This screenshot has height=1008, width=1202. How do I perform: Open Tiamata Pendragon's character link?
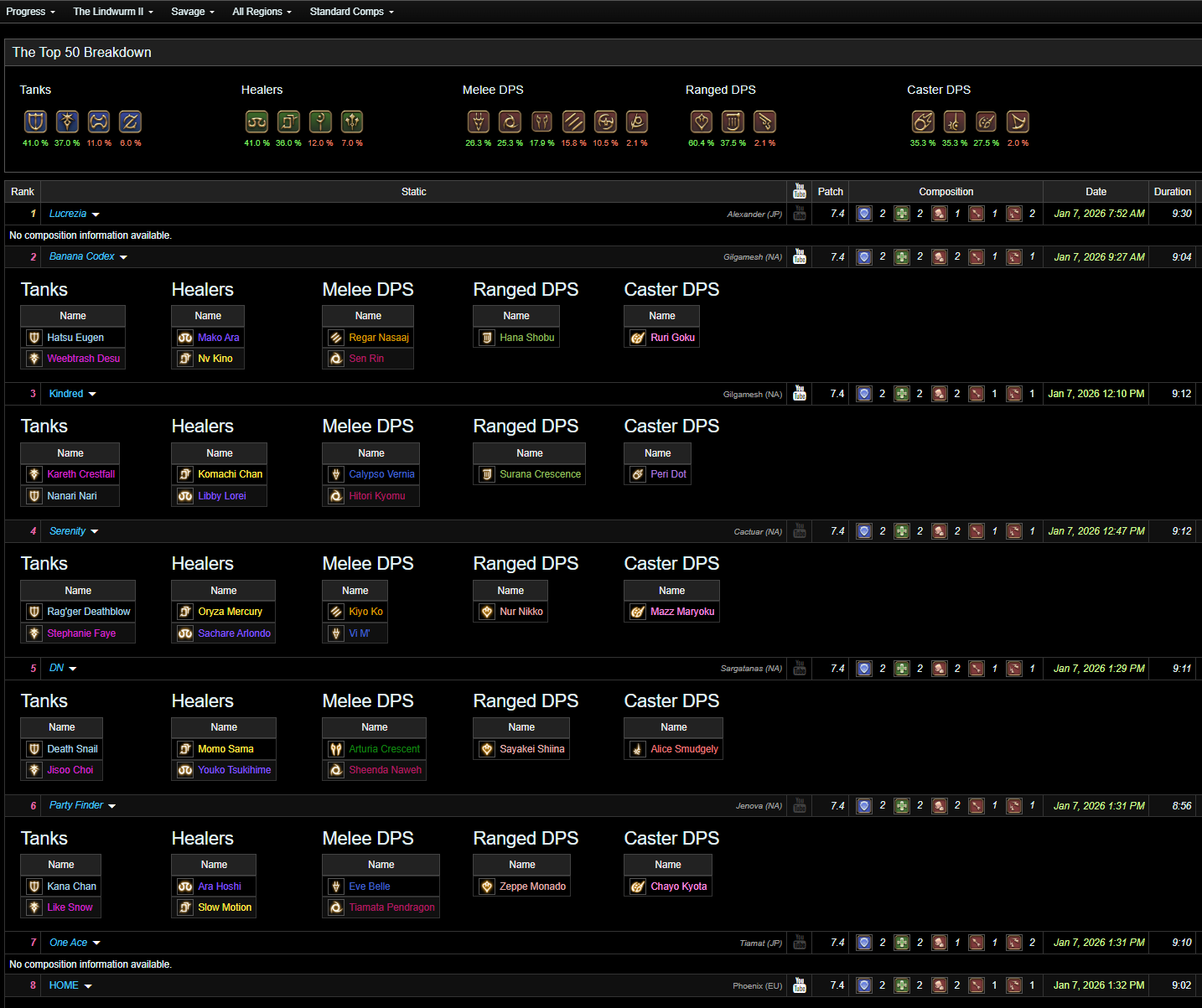pyautogui.click(x=392, y=907)
